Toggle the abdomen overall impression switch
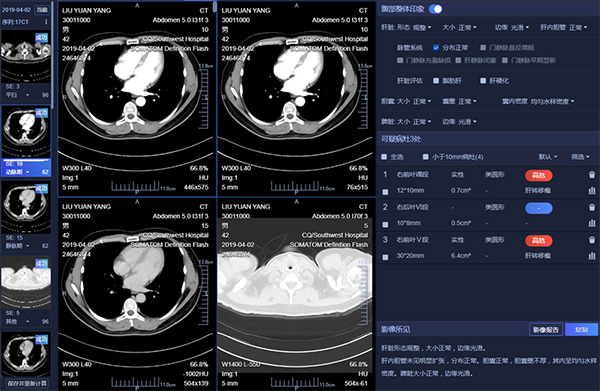 coord(435,9)
